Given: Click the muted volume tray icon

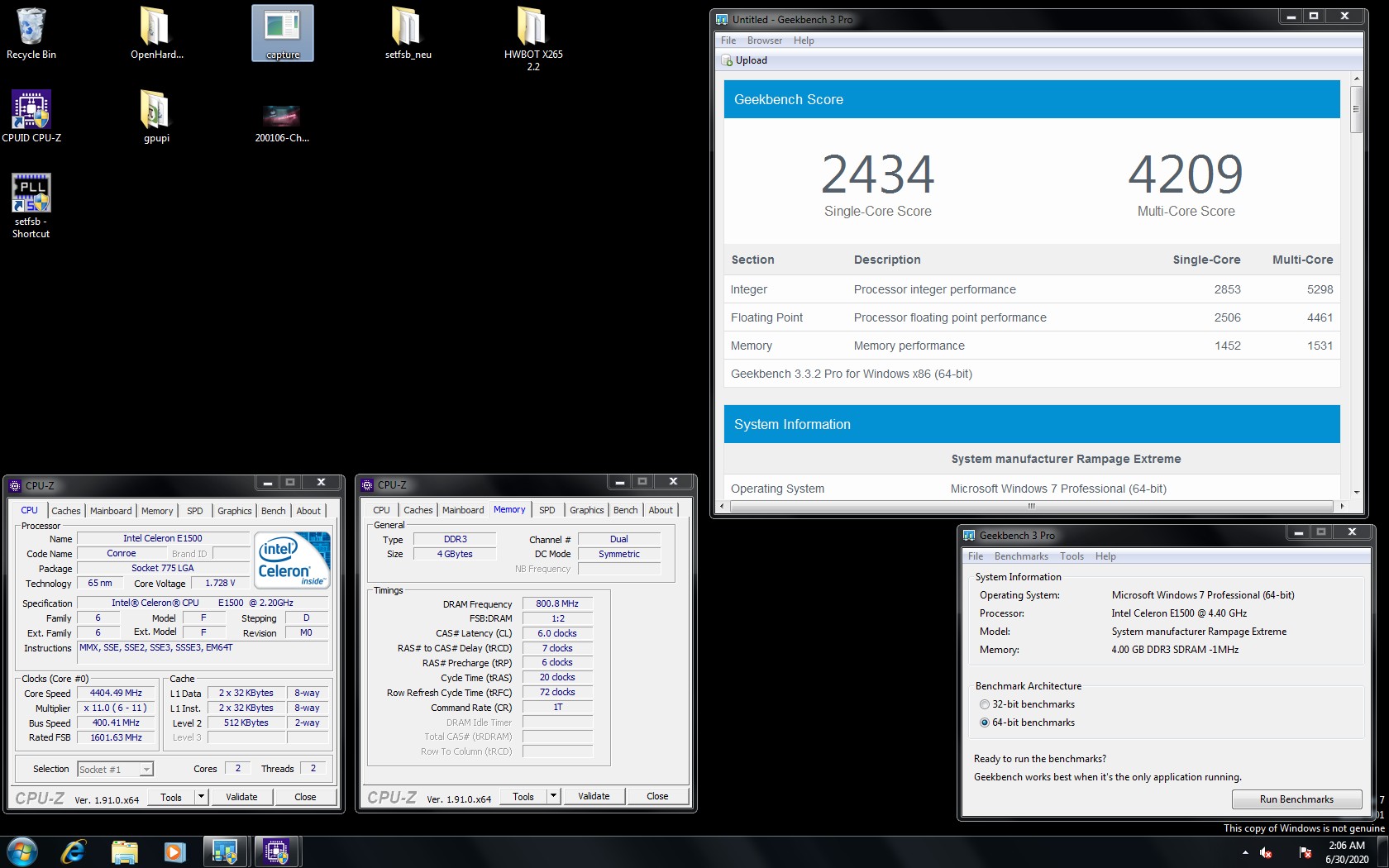Looking at the screenshot, I should tap(1266, 852).
